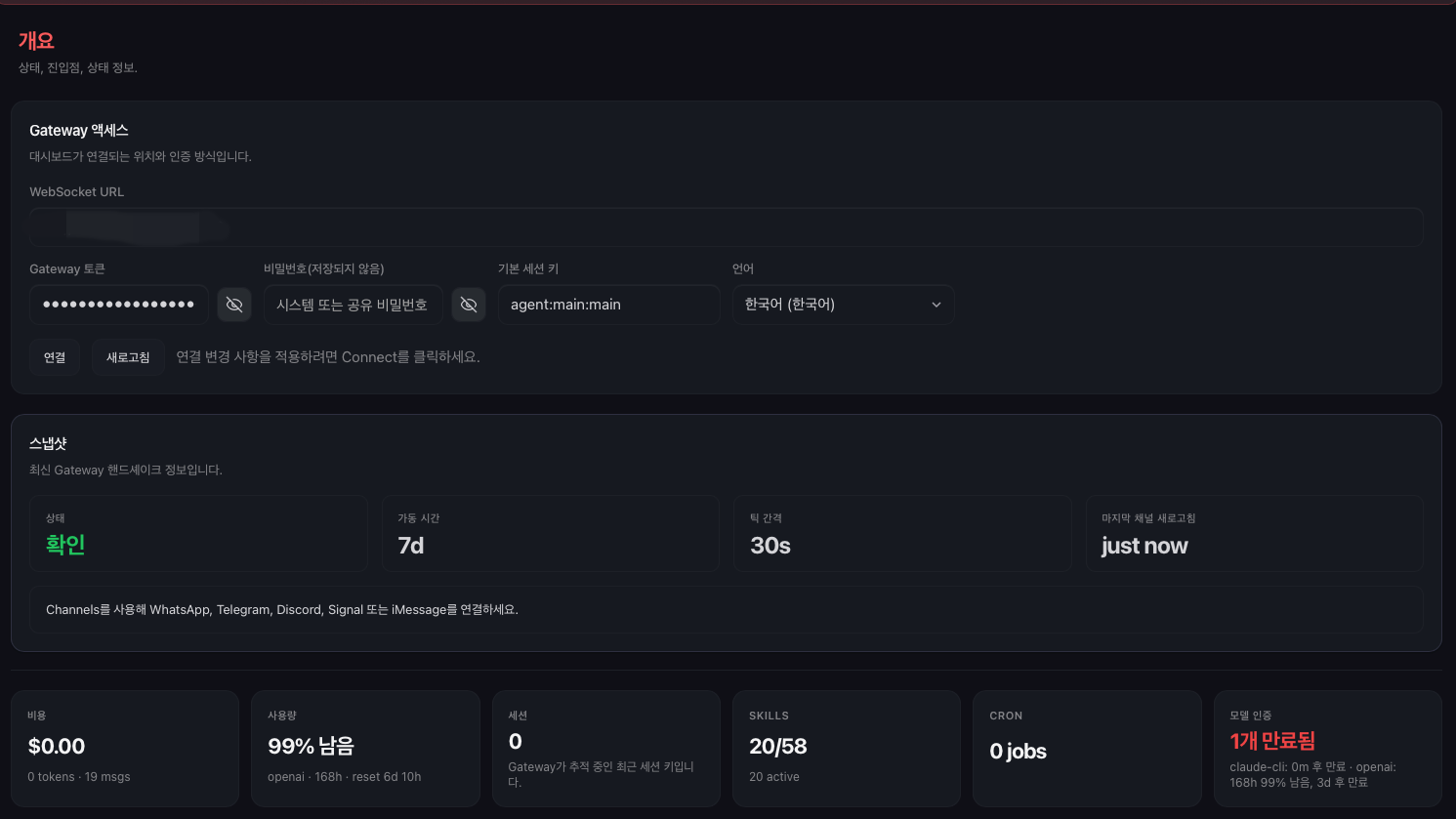Select the 틱 간격 30s tile
Viewport: 1456px width, 819px height.
click(902, 533)
